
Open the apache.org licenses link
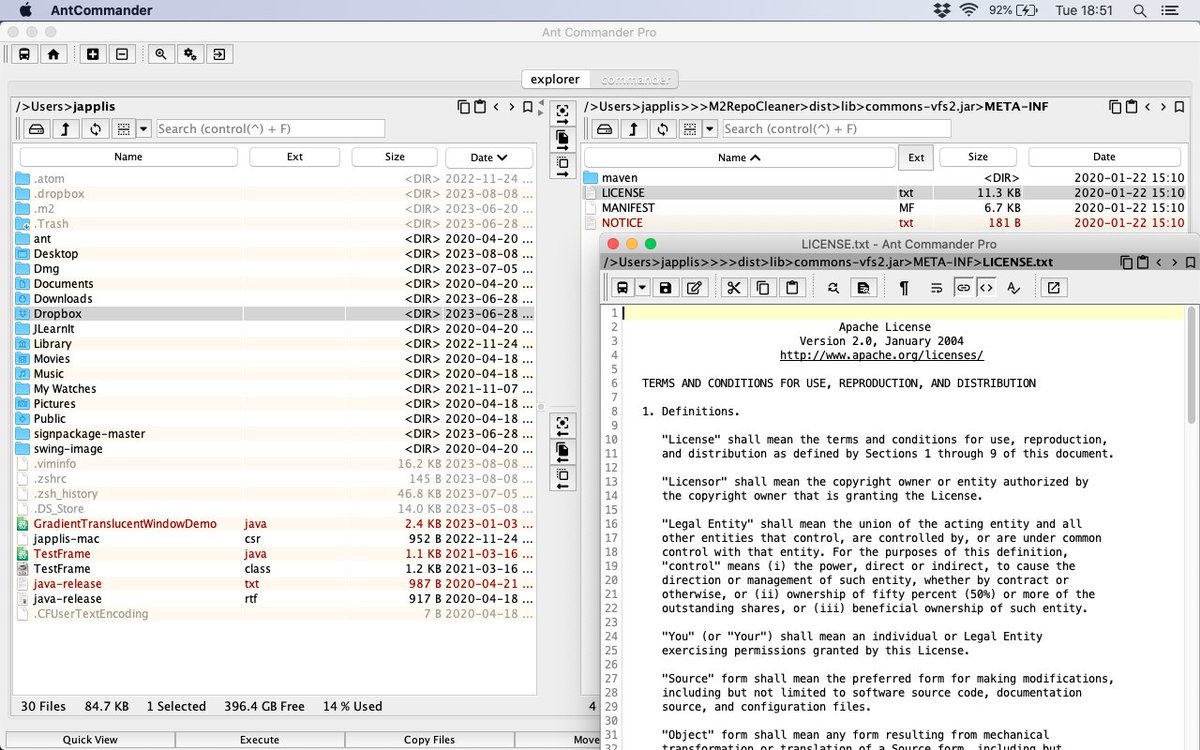(882, 355)
